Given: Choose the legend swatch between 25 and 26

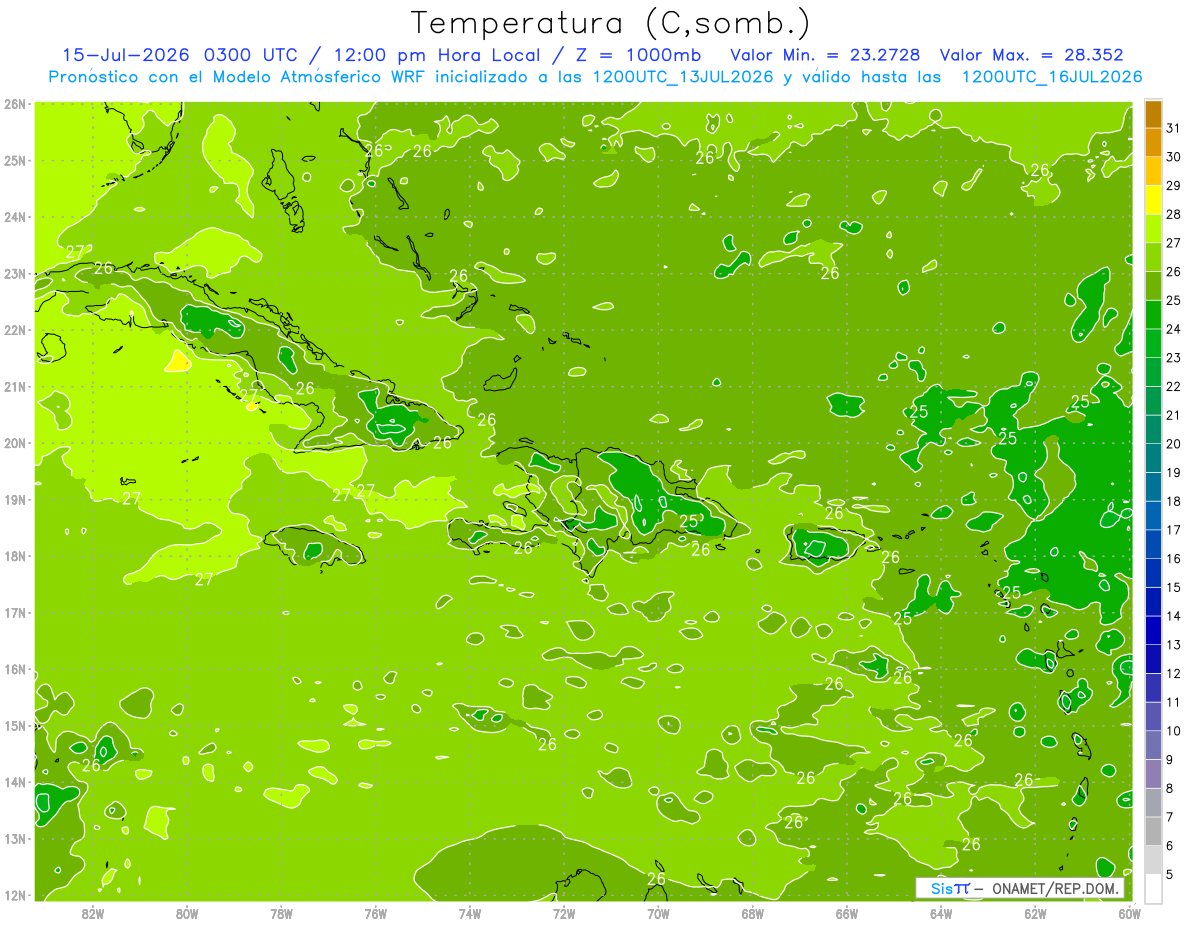Looking at the screenshot, I should pyautogui.click(x=1153, y=286).
